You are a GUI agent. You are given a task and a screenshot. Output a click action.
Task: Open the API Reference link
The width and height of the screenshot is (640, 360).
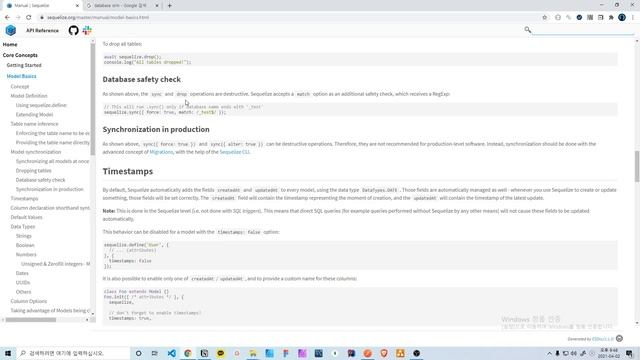pyautogui.click(x=42, y=31)
